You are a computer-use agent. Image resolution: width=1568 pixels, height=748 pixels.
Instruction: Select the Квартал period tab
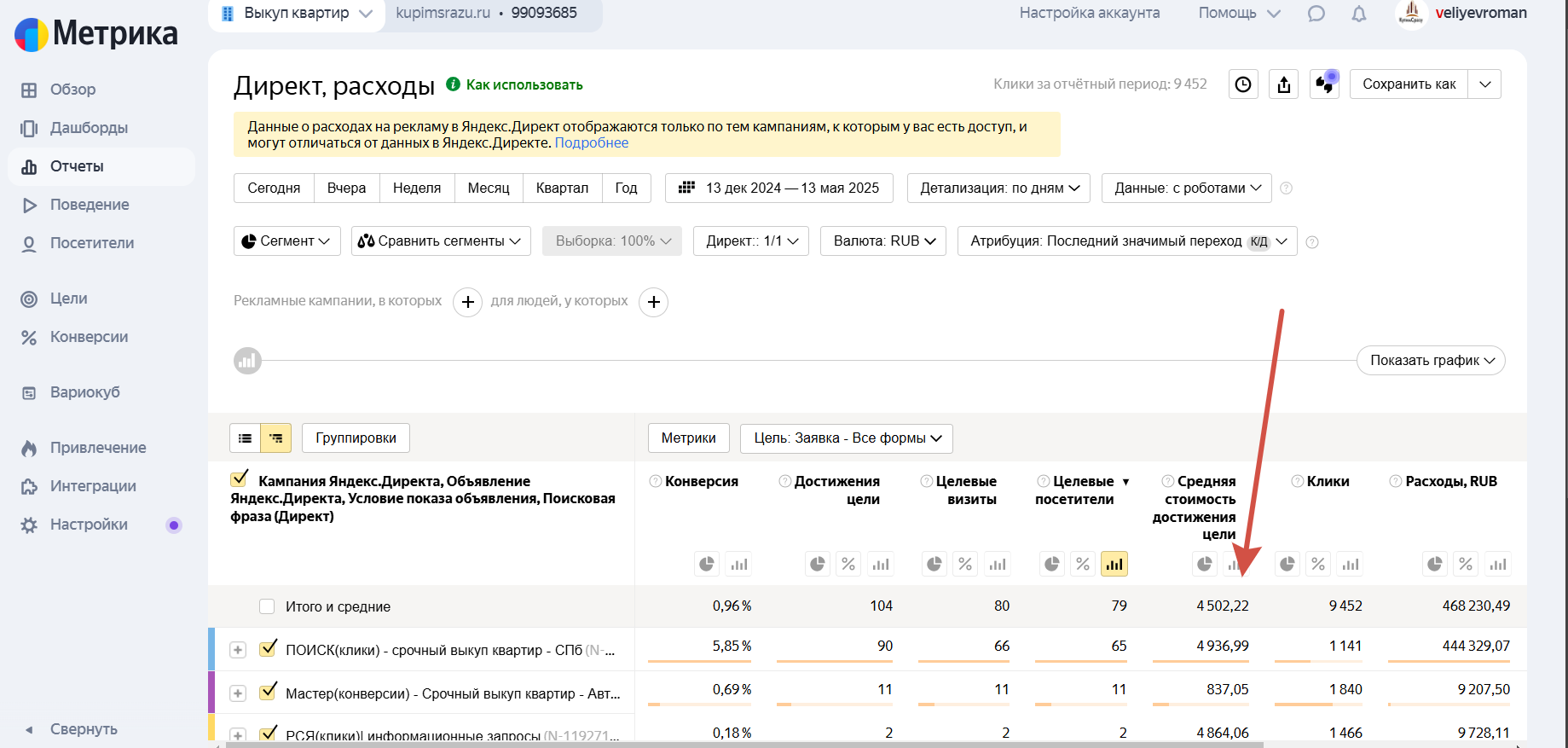562,188
